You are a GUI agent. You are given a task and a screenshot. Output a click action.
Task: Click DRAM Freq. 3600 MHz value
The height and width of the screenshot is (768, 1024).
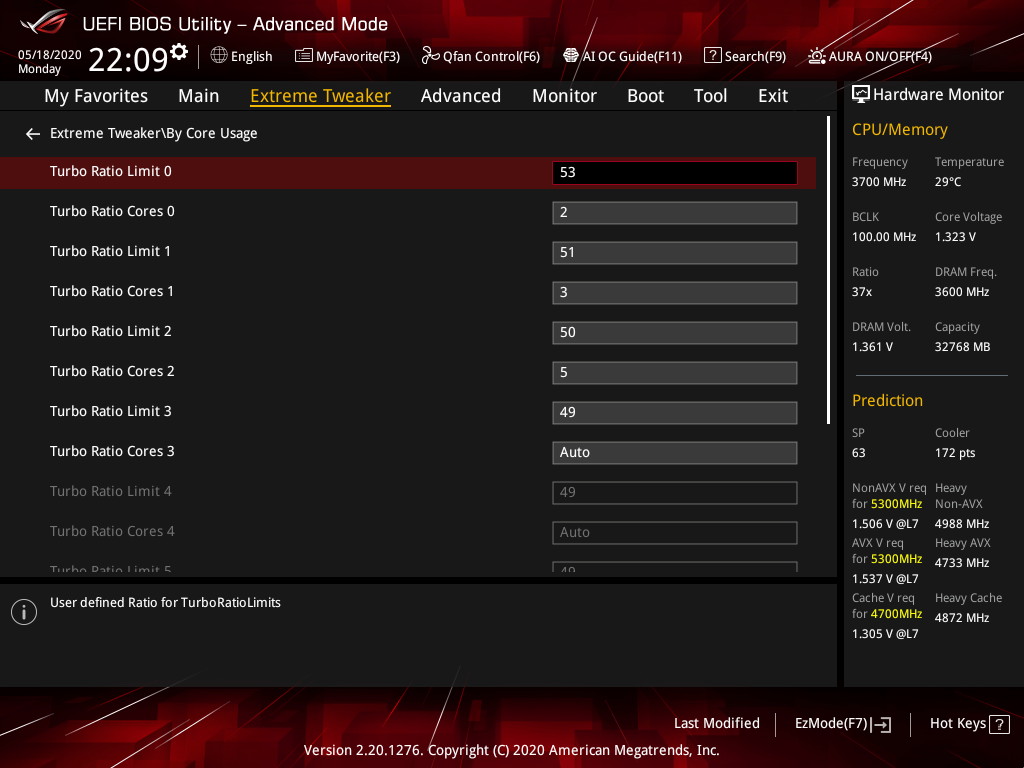point(961,292)
